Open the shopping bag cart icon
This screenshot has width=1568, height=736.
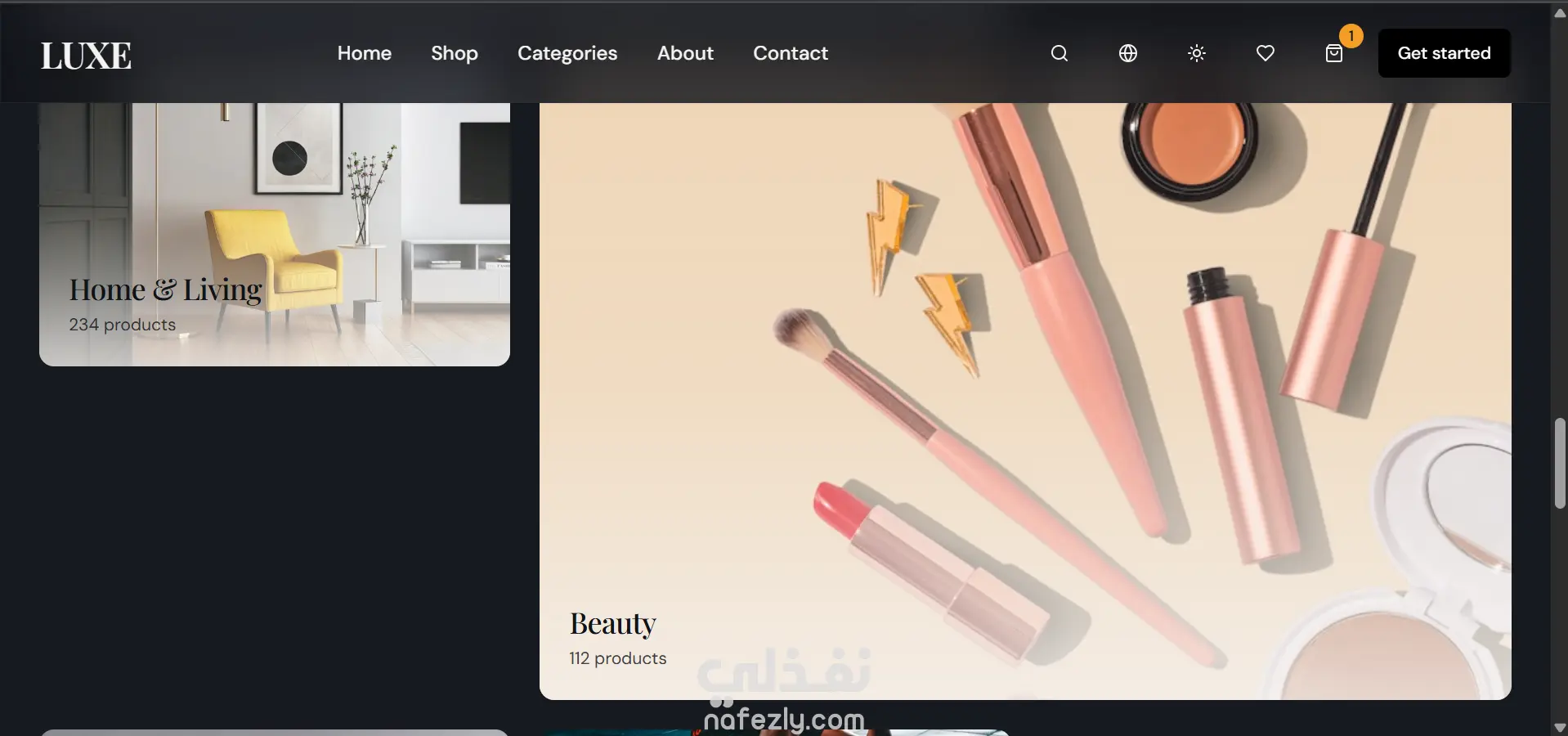(1334, 53)
